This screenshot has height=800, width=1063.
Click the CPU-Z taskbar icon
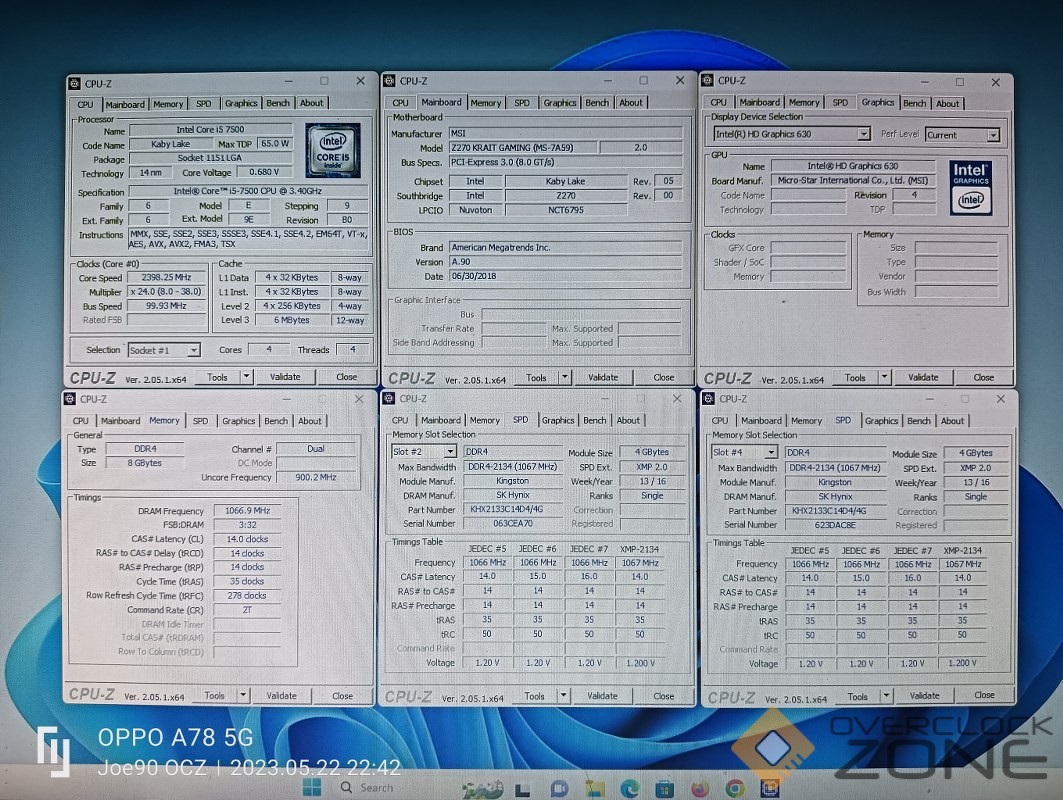click(x=769, y=788)
